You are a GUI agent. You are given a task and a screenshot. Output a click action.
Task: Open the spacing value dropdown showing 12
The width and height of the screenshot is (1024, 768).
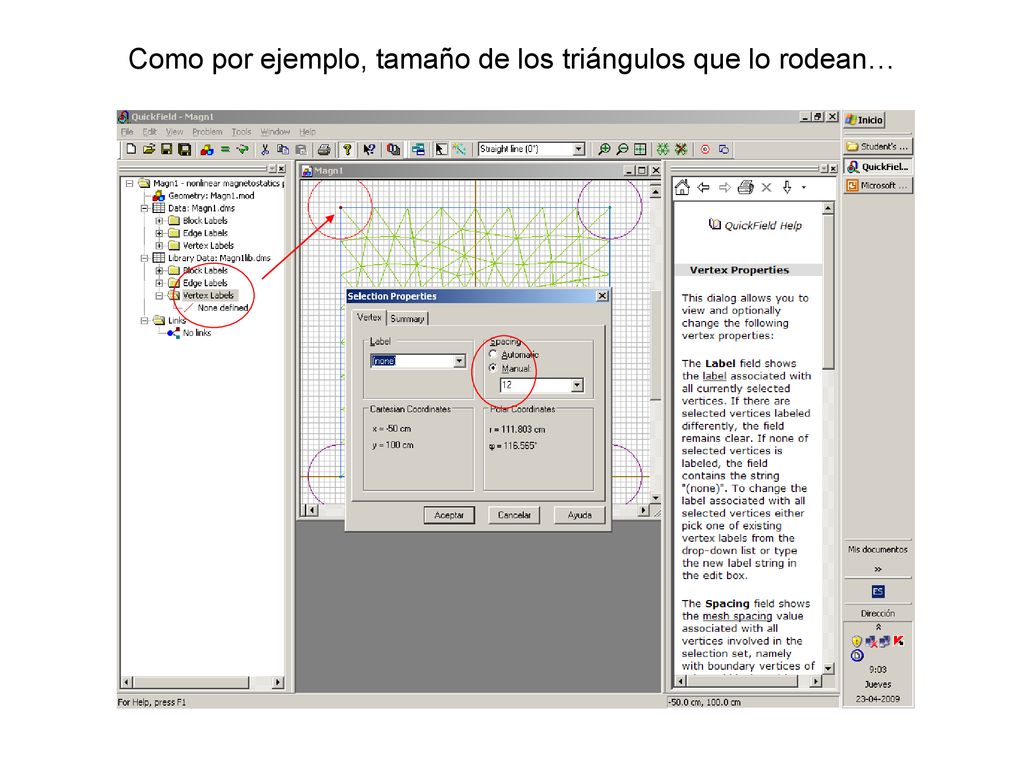pyautogui.click(x=577, y=385)
